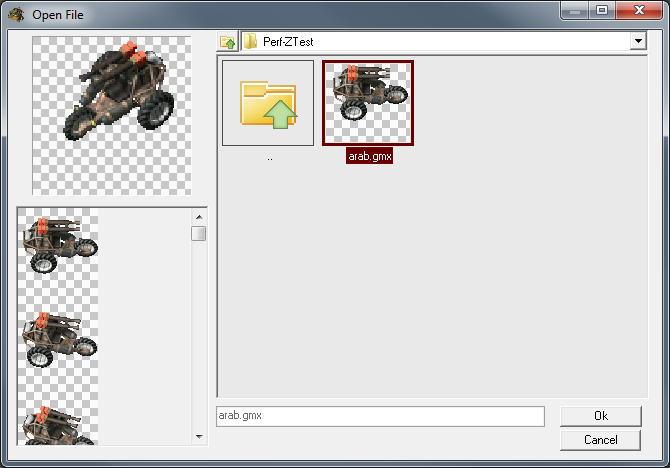Focus the file name field showing arab.gmx

click(x=380, y=416)
